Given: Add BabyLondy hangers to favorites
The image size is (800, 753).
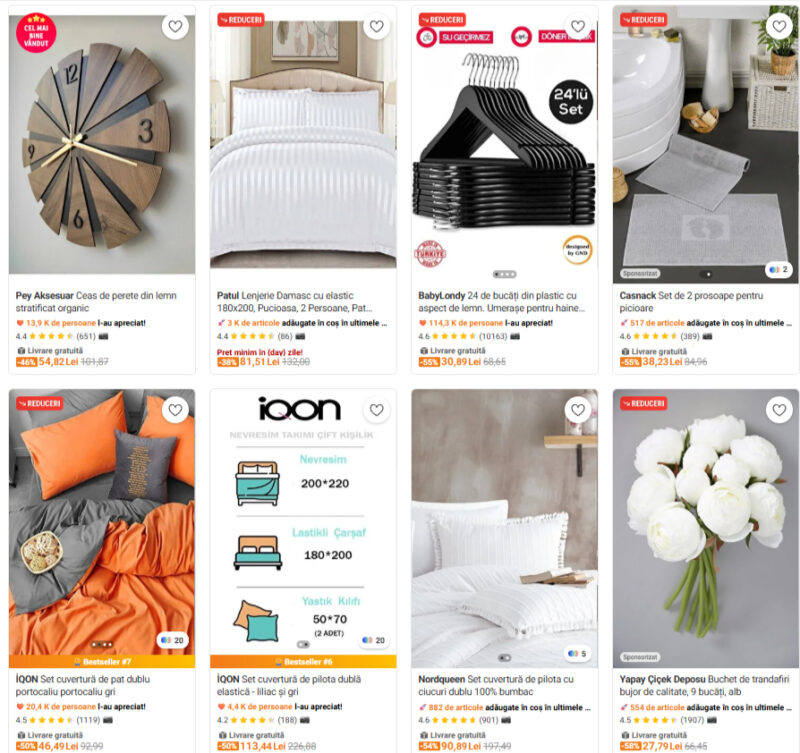Looking at the screenshot, I should coord(578,26).
